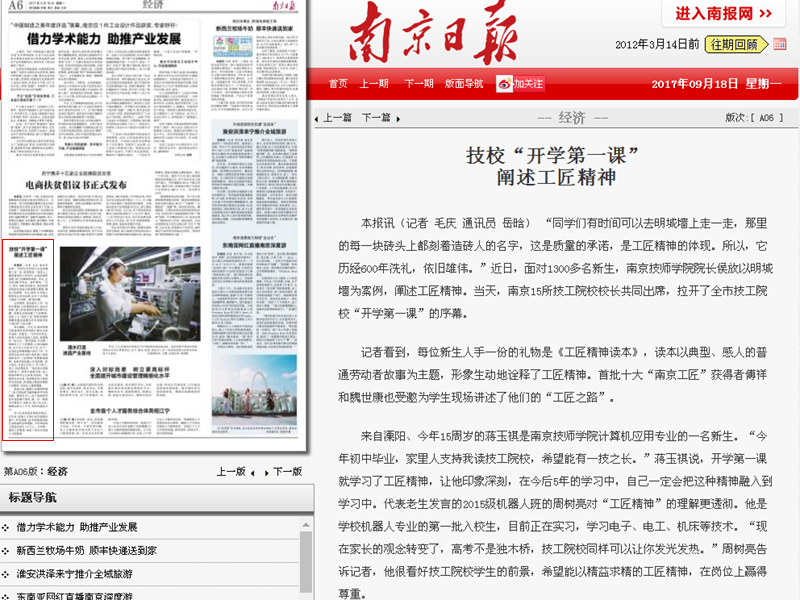
Task: Go to 首页 in the red navigation bar
Action: (x=338, y=84)
